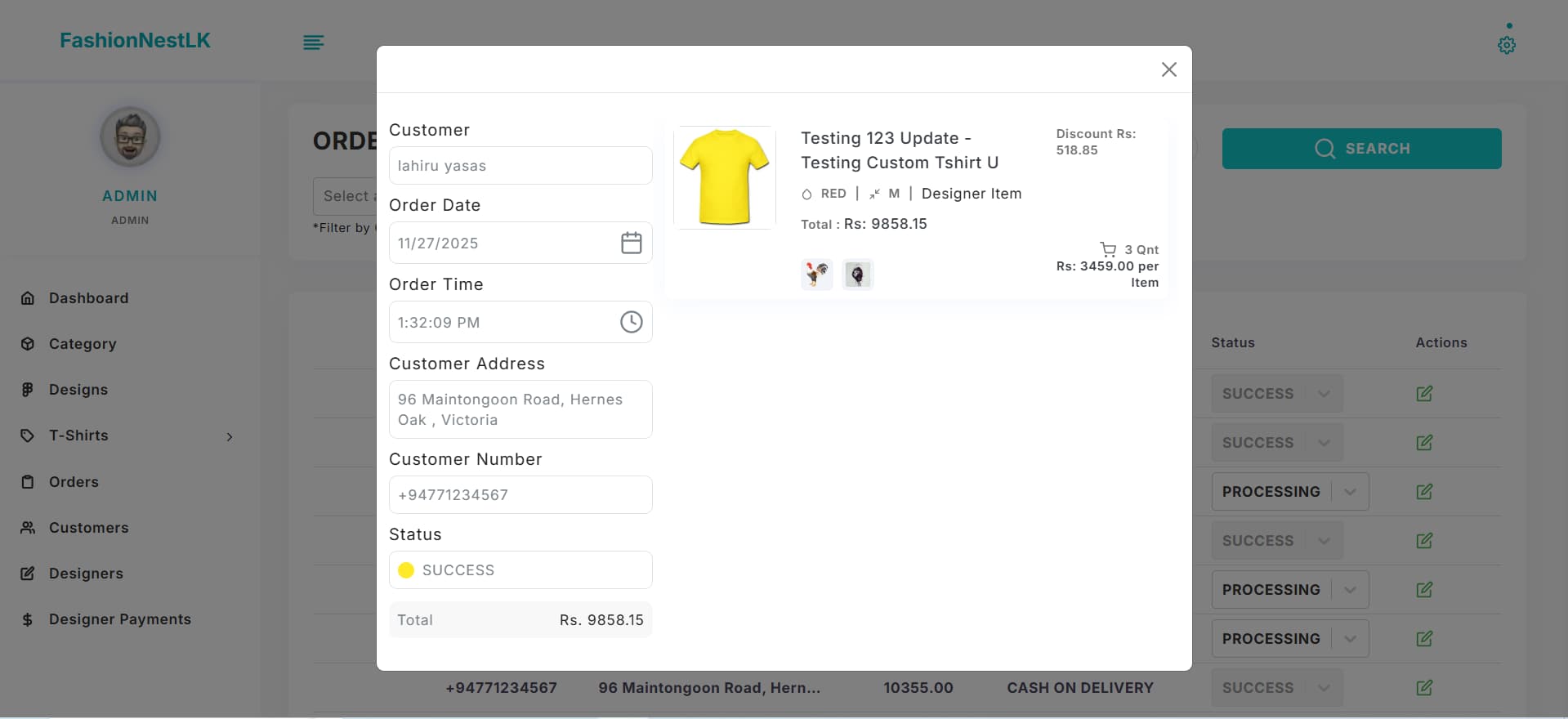Click edit icon in CASH ON DELIVERY row
This screenshot has height=719, width=1568.
[1424, 688]
